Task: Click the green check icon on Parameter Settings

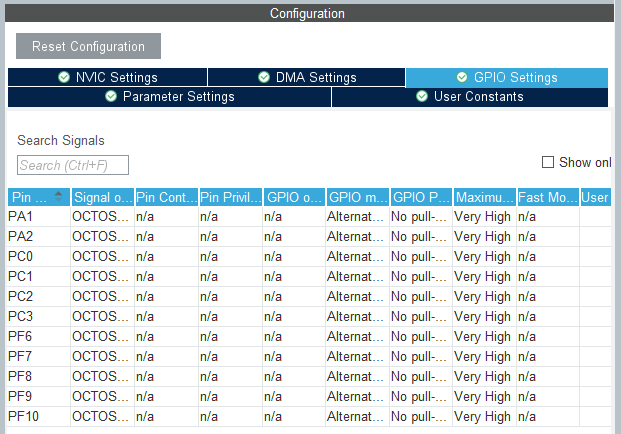Action: click(x=111, y=96)
